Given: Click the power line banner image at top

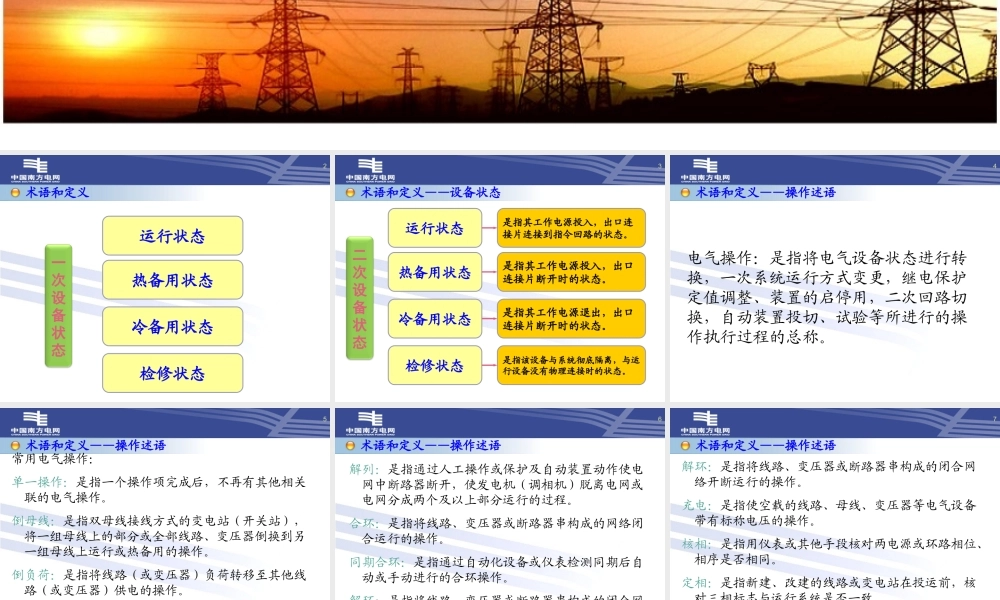Looking at the screenshot, I should tap(500, 60).
